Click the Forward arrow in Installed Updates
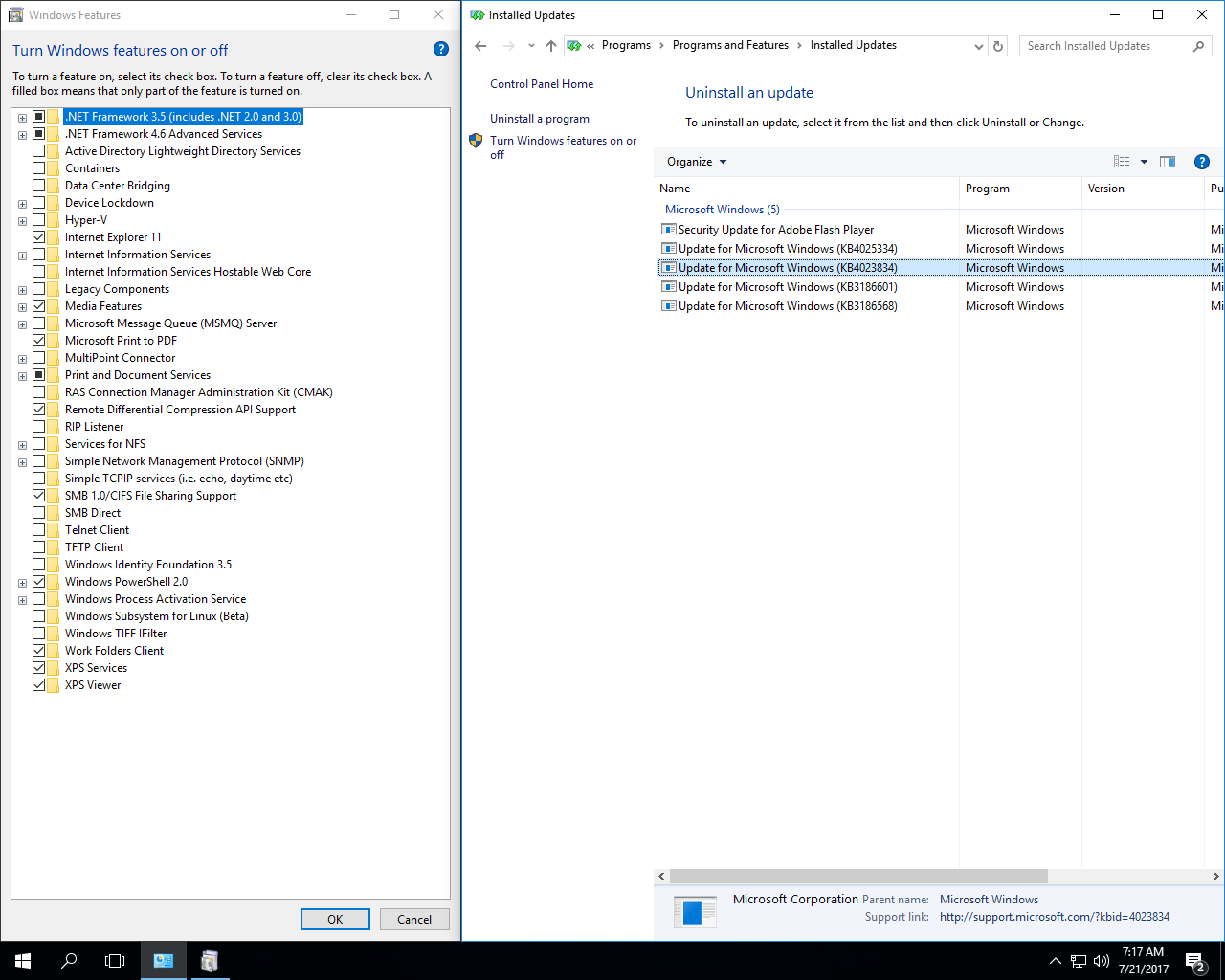 coord(509,46)
